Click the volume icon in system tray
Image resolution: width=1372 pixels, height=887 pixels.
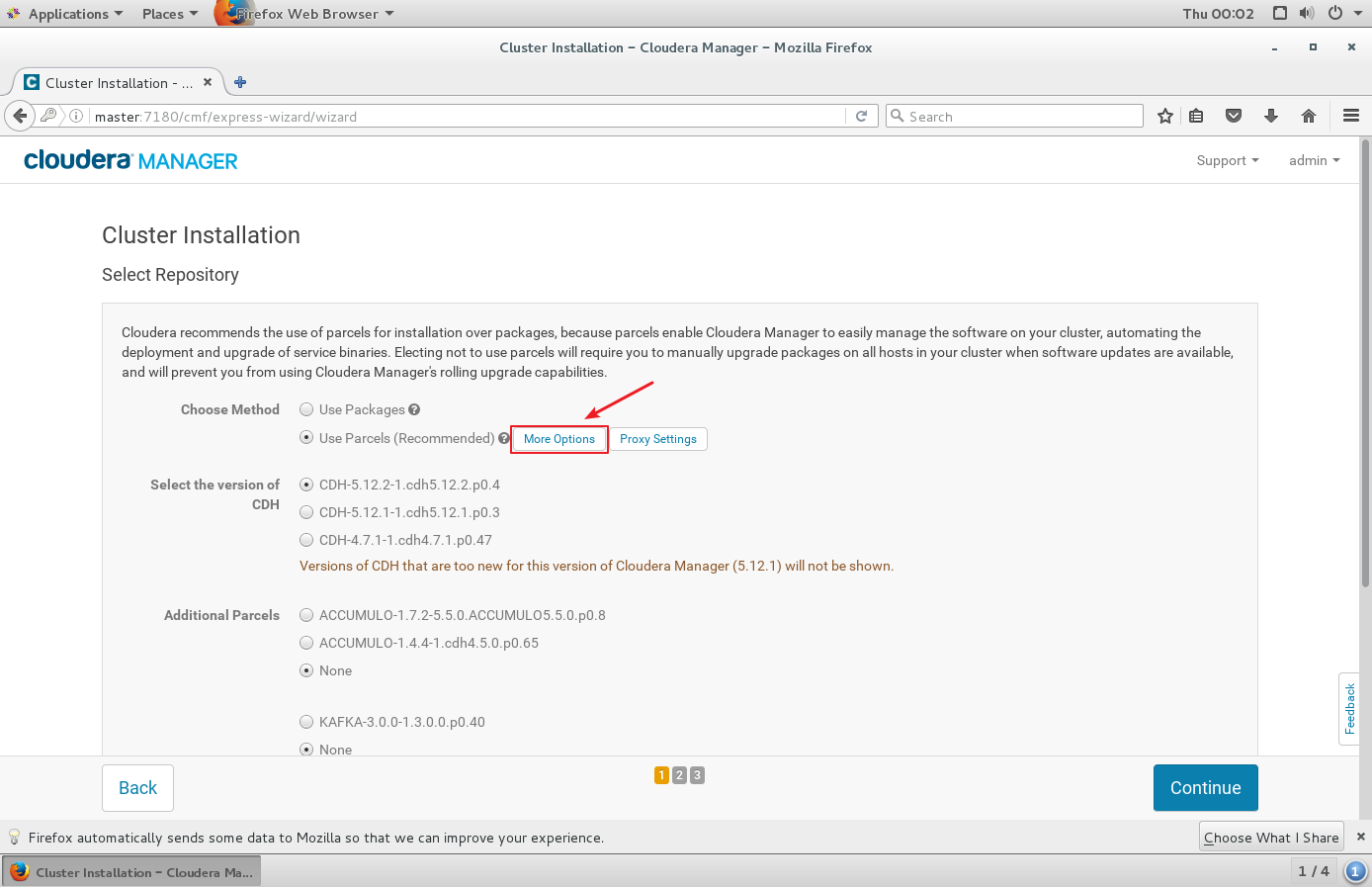(x=1307, y=13)
